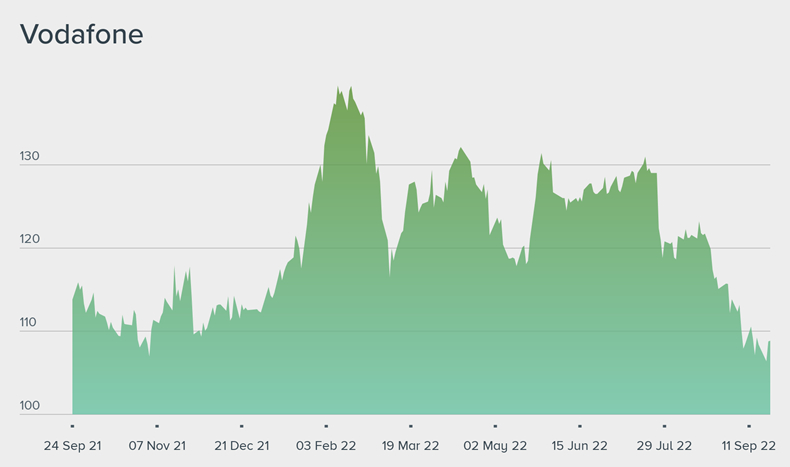Click the tick mark above 03 Feb 22
This screenshot has height=467, width=790.
[326, 426]
